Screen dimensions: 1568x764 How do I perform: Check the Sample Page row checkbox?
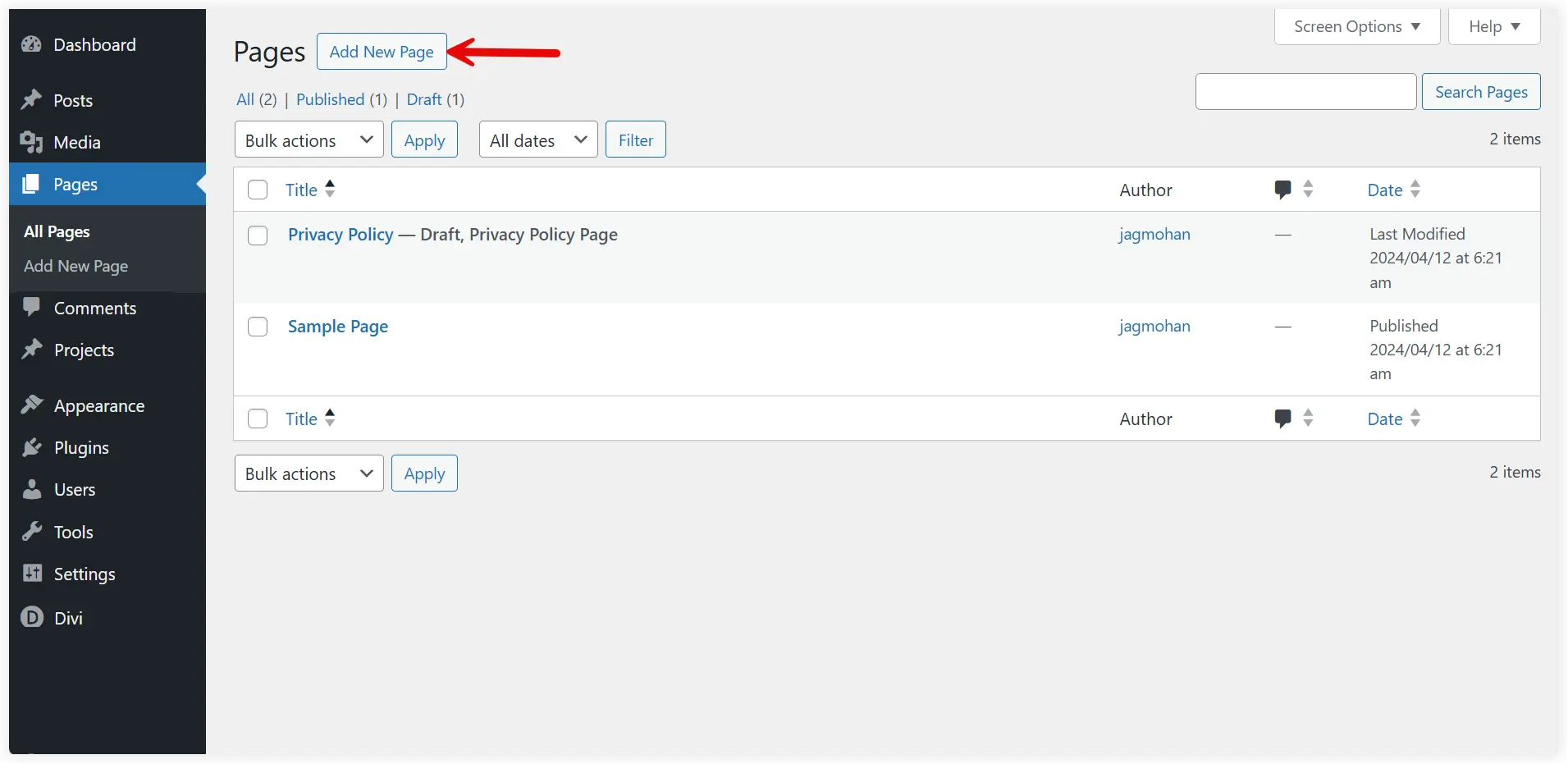pyautogui.click(x=258, y=327)
